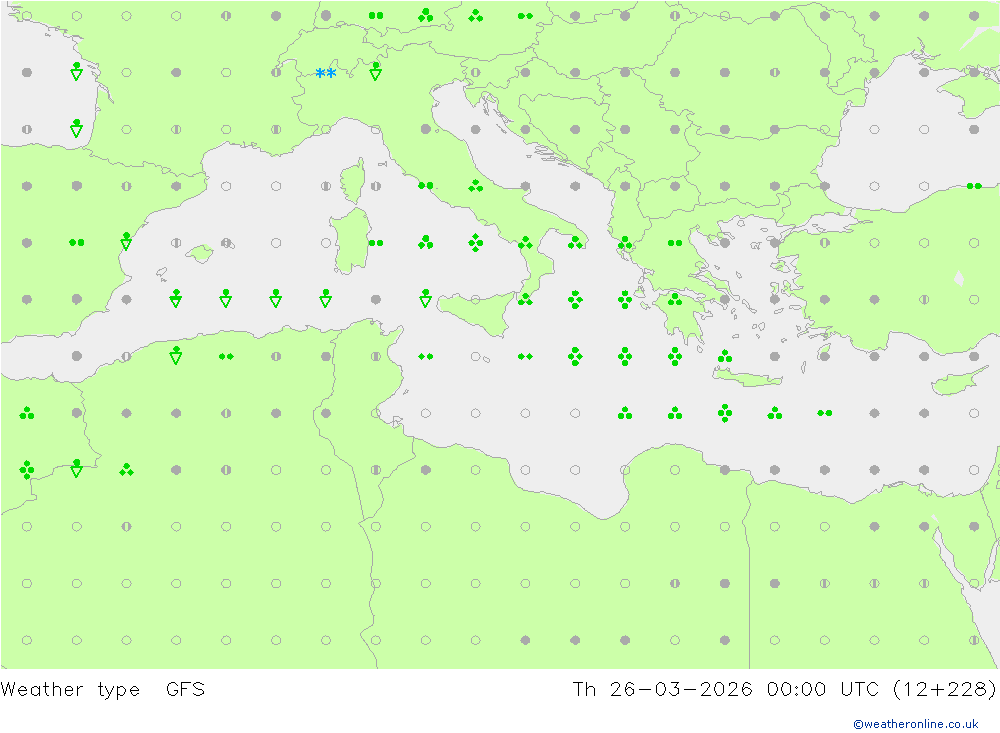Screen dimensions: 1000x733
Task: Click on the island of Corsica
Action: pyautogui.click(x=350, y=185)
